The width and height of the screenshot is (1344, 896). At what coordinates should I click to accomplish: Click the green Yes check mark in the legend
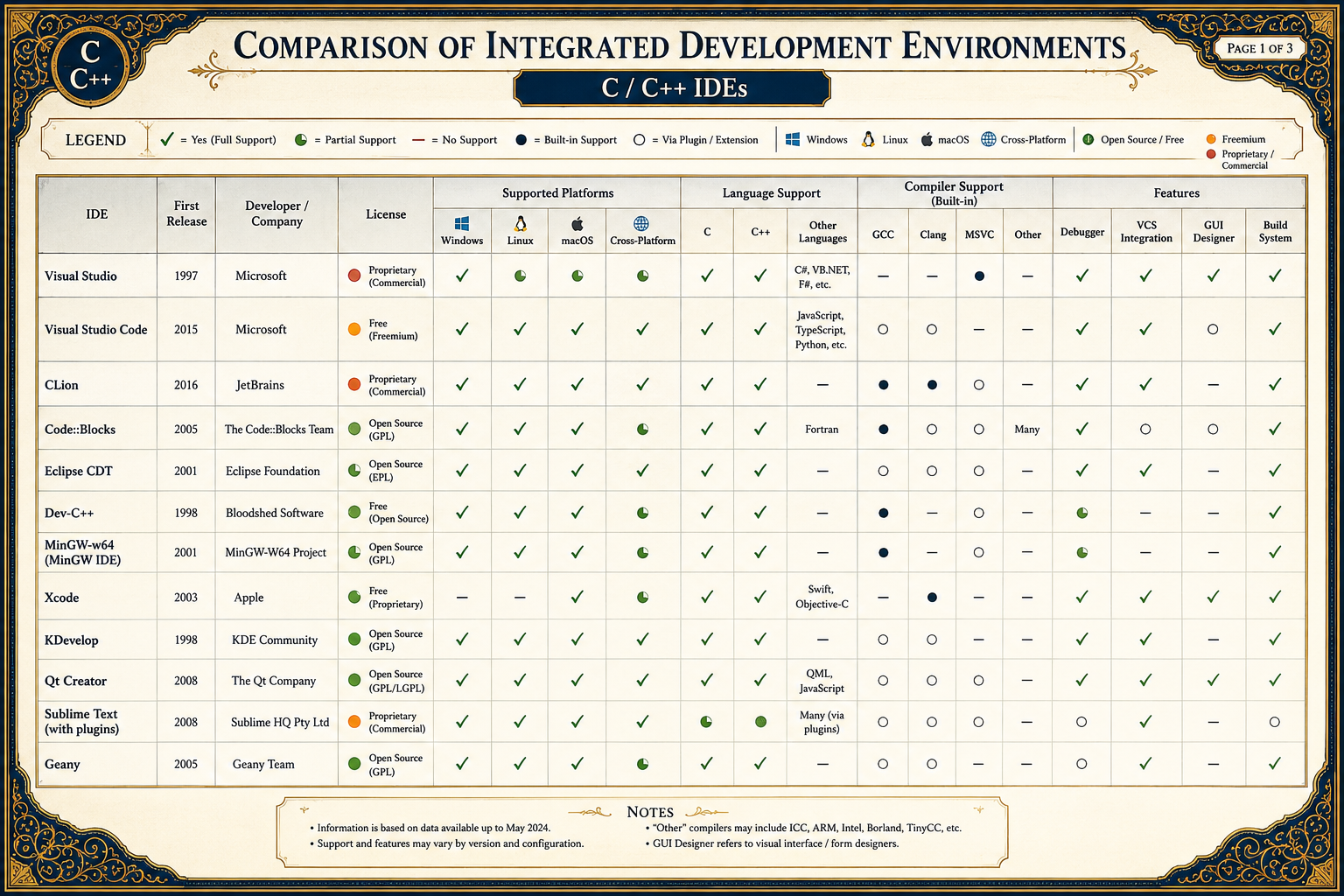pos(166,139)
